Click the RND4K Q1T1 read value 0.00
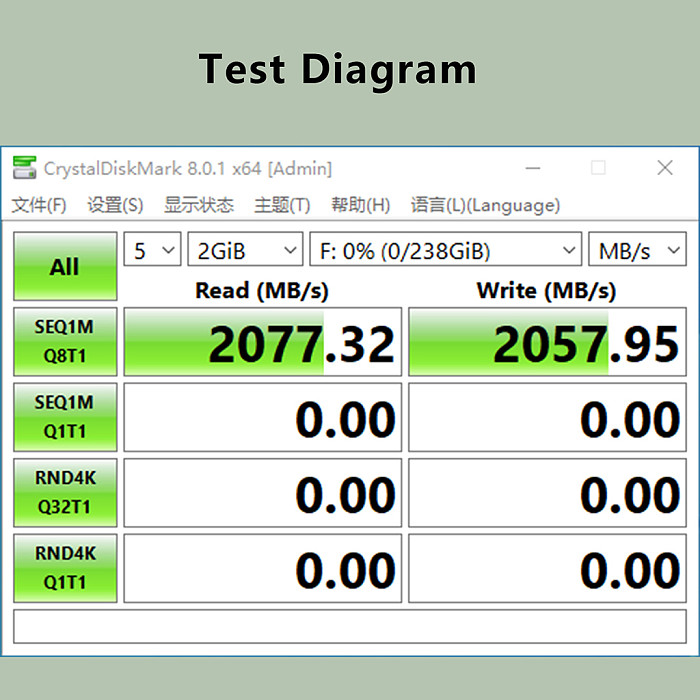 pyautogui.click(x=262, y=568)
